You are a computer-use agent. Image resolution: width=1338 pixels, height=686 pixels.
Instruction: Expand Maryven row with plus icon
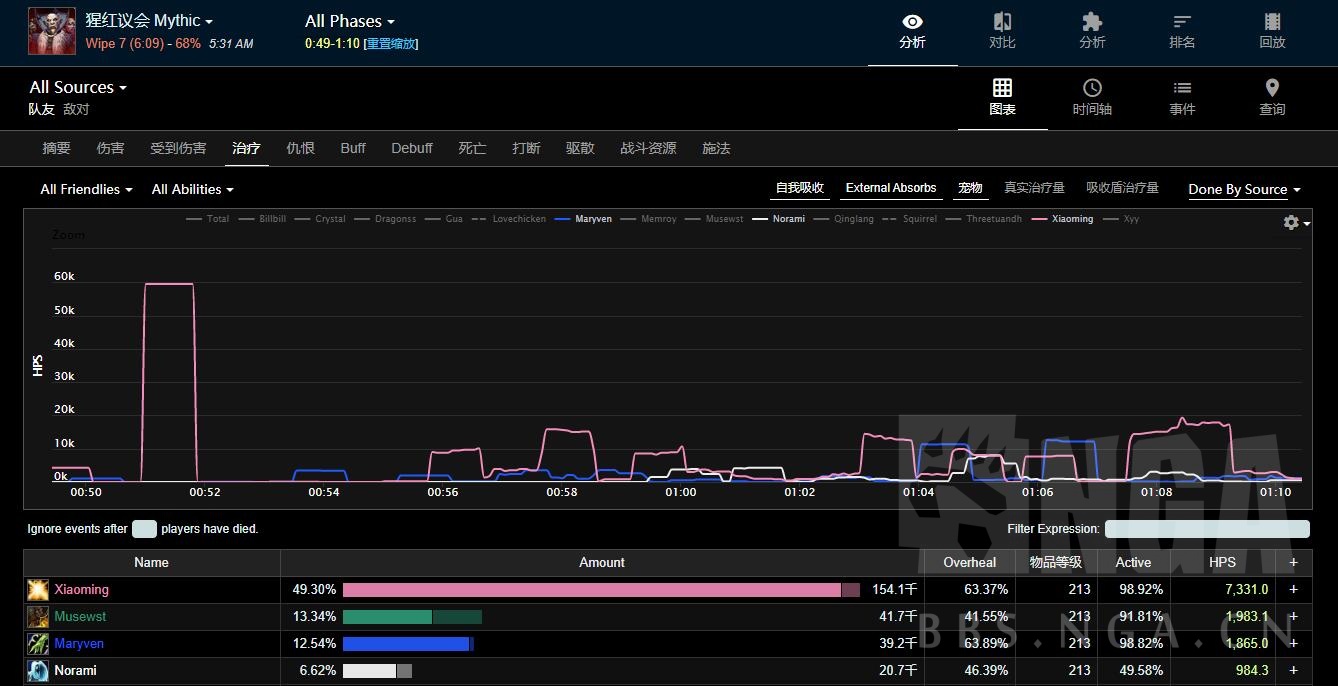[x=1293, y=644]
